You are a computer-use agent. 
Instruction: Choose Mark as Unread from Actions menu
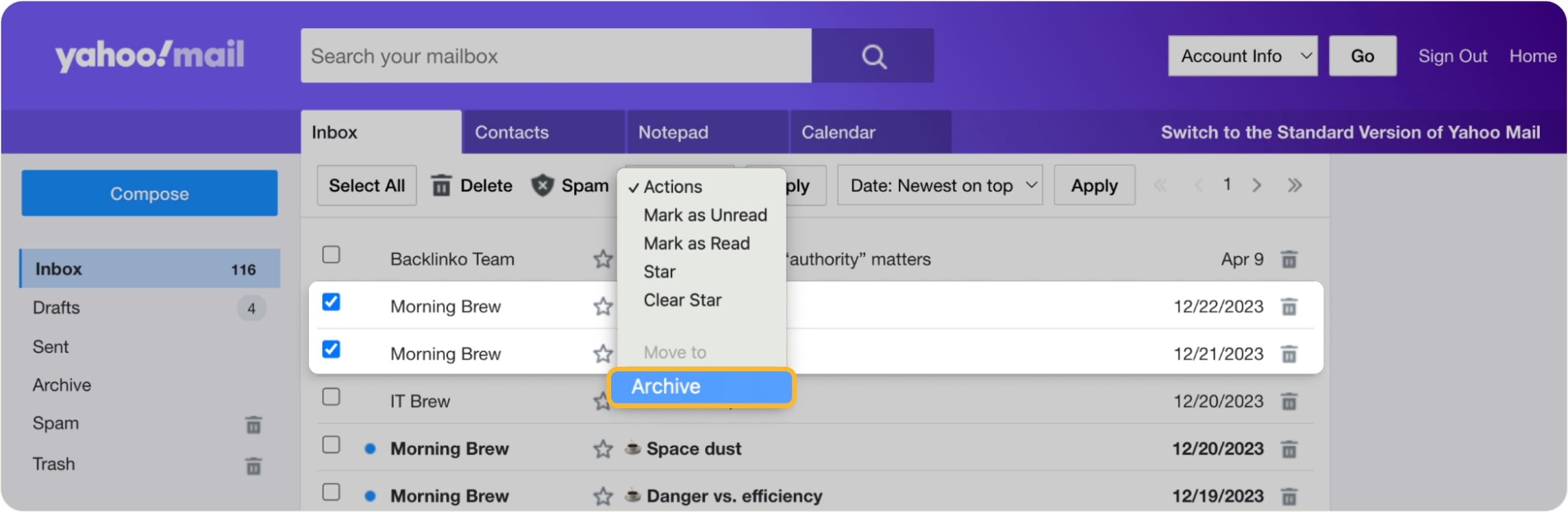point(705,215)
